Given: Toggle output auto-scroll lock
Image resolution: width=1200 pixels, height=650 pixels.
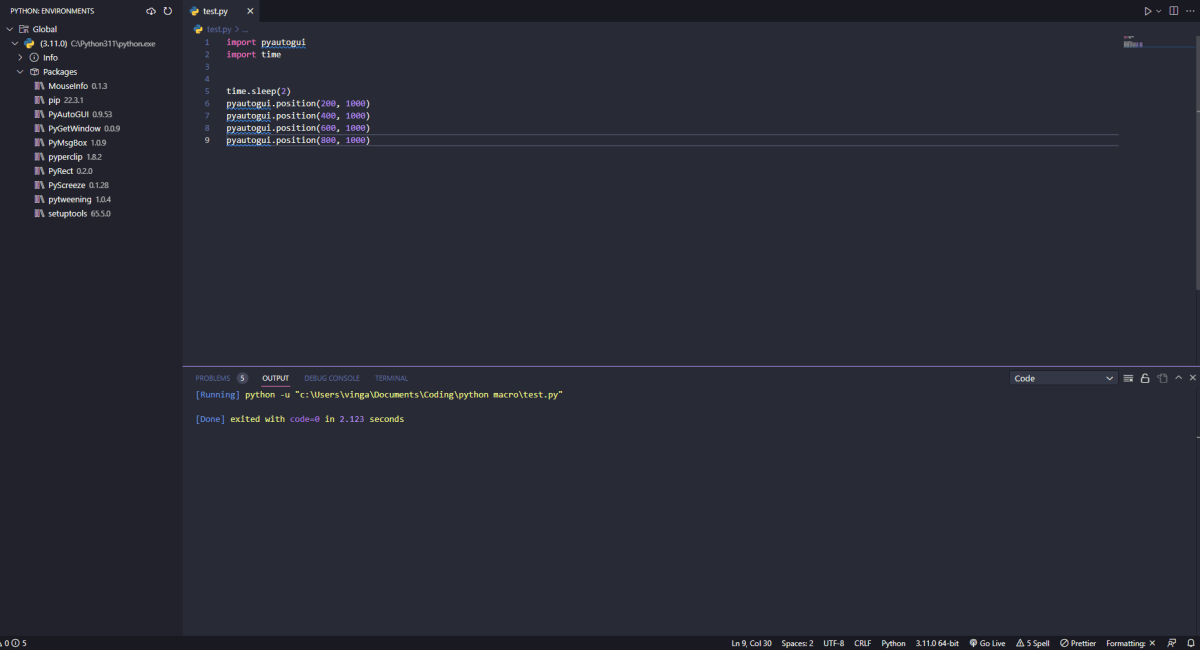Looking at the screenshot, I should [x=1145, y=378].
